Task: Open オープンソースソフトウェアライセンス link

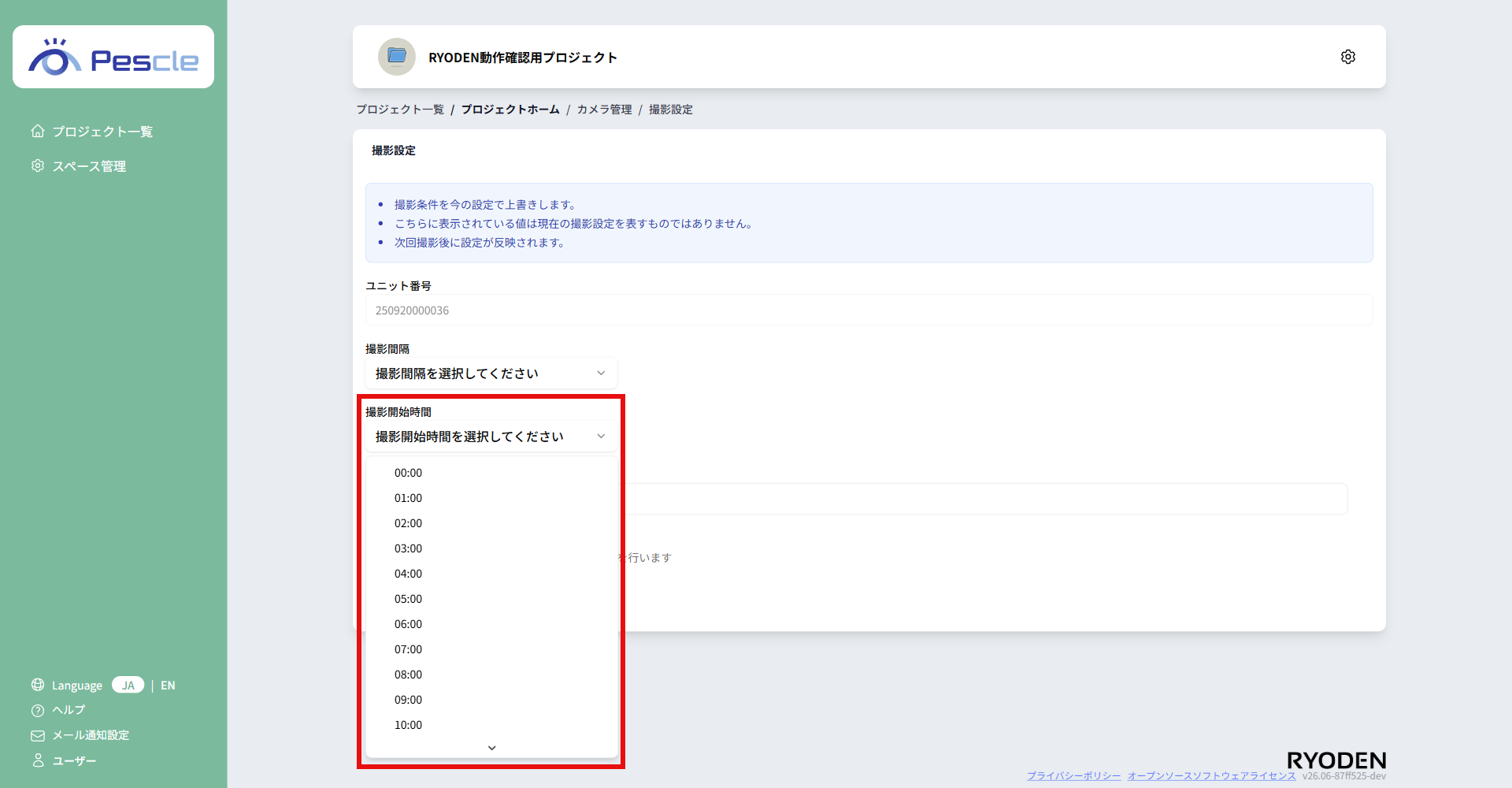Action: click(x=1211, y=776)
